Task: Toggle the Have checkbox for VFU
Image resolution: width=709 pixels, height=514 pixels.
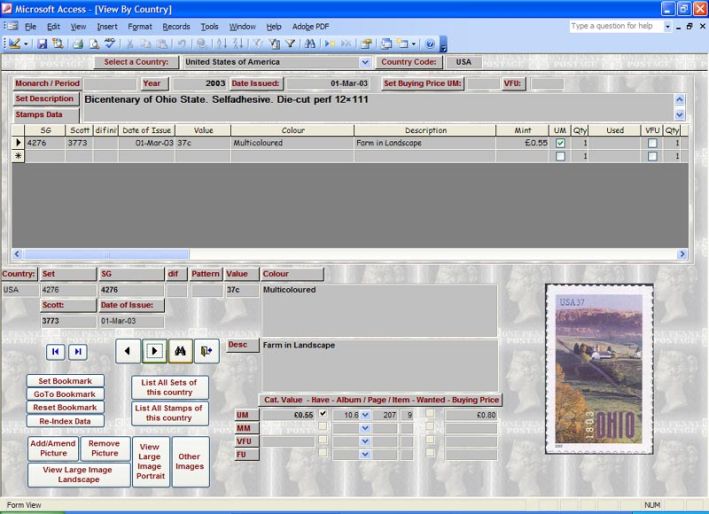Action: [322, 439]
